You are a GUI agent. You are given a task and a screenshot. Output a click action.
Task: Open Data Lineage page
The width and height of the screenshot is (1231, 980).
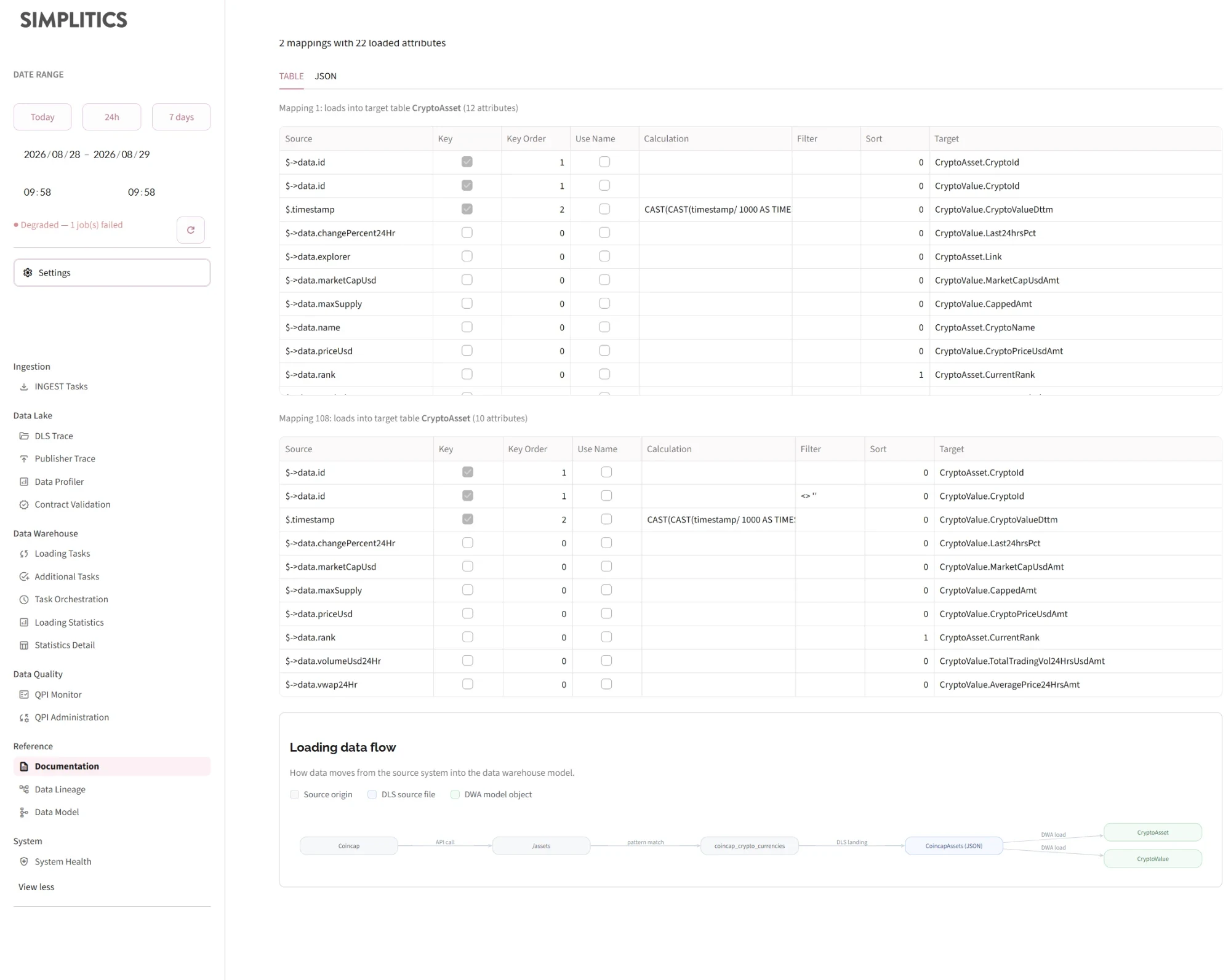(x=112, y=789)
